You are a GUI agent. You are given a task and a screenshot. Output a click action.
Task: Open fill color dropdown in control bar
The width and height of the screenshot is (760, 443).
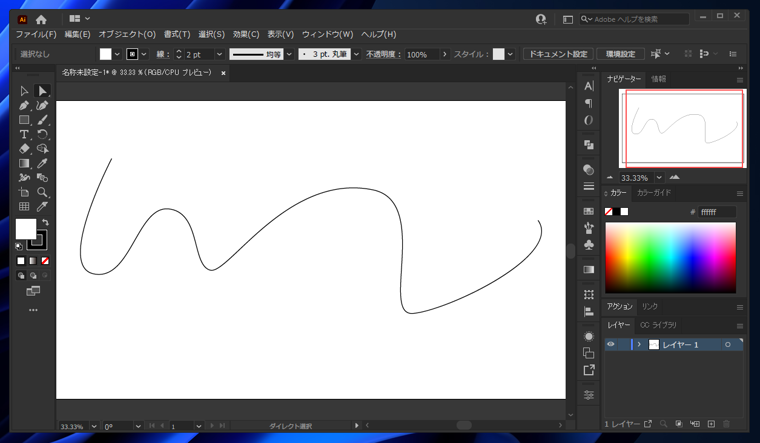point(117,54)
